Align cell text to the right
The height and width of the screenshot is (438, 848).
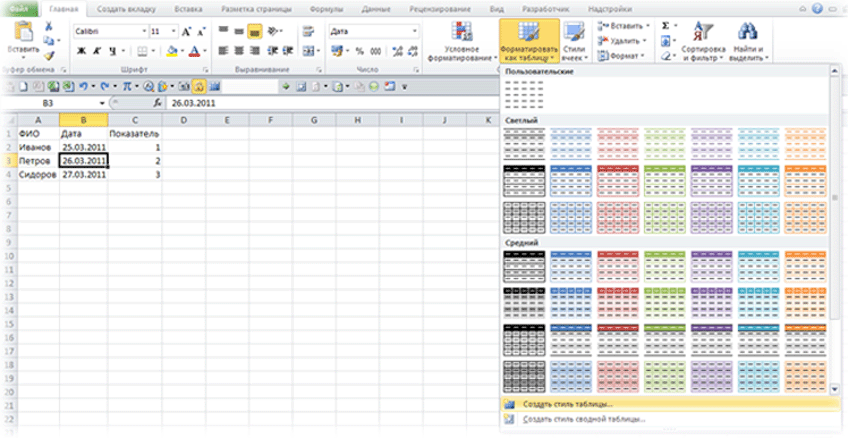[255, 51]
